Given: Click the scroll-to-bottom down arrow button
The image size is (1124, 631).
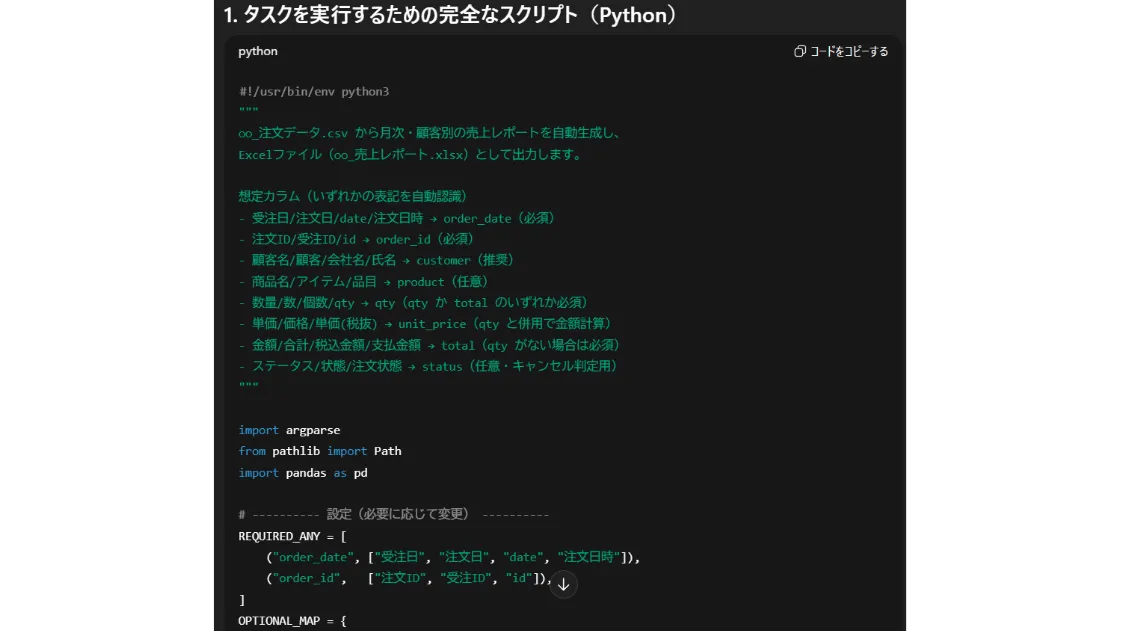Looking at the screenshot, I should [563, 584].
